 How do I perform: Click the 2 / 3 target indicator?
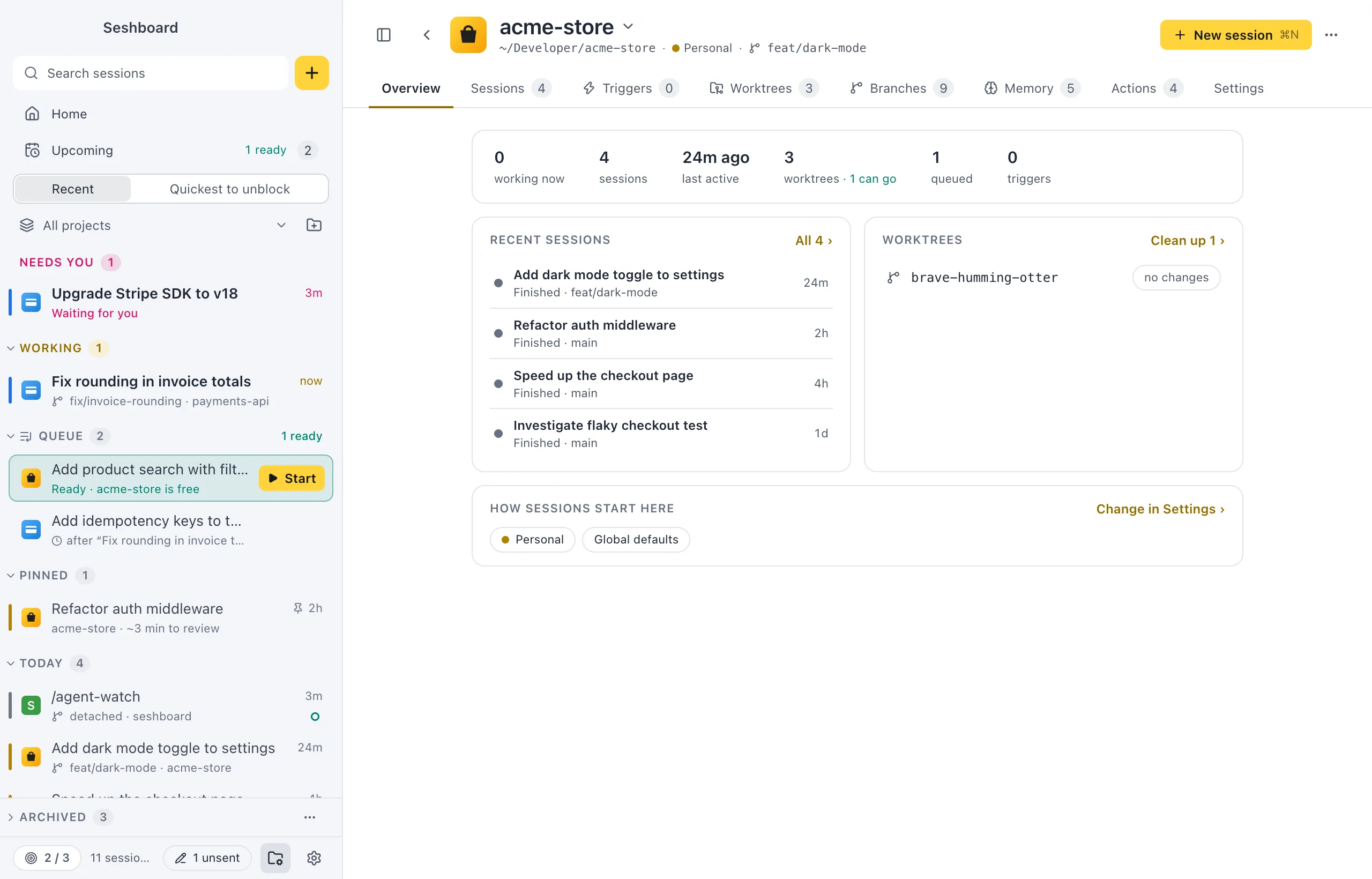pos(47,858)
